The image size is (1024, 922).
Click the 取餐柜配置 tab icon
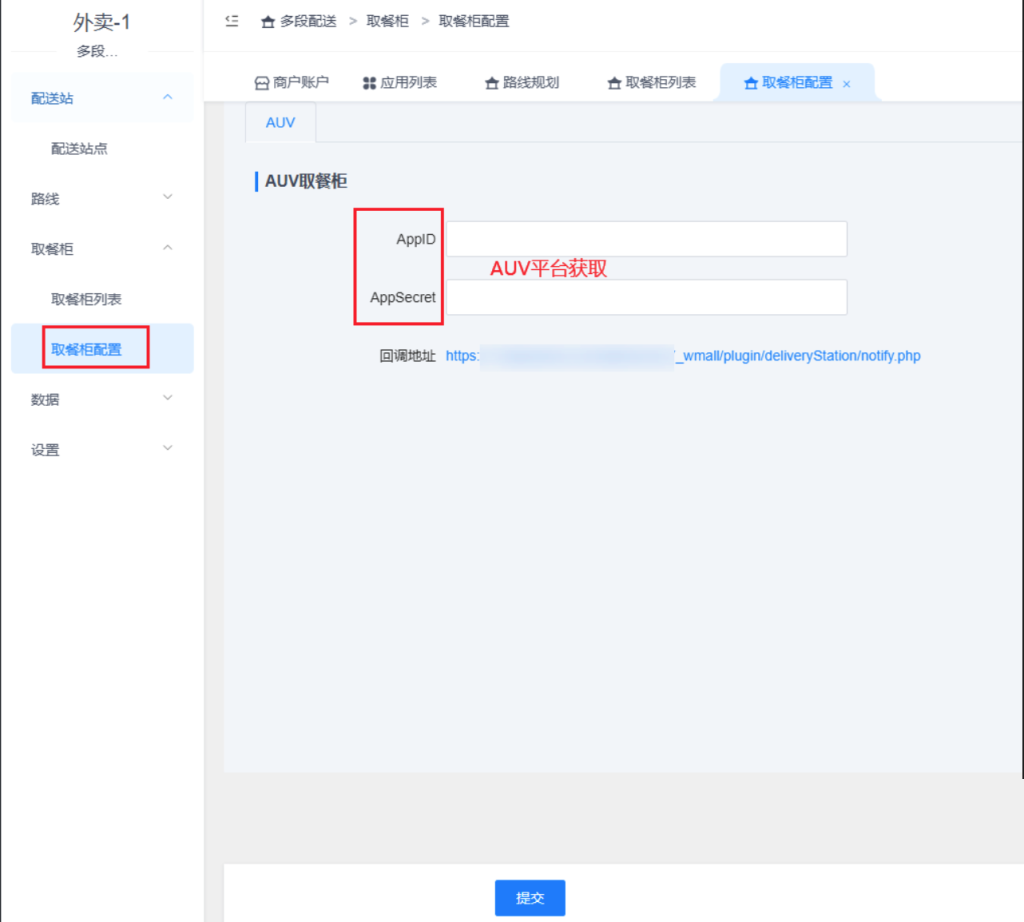[x=751, y=83]
